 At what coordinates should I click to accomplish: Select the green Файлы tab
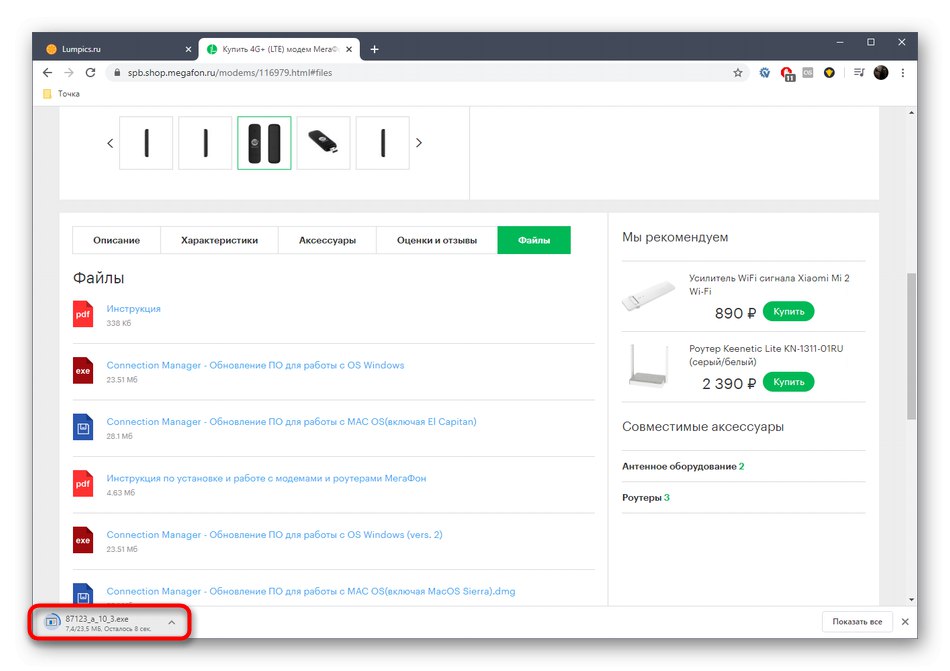(534, 240)
